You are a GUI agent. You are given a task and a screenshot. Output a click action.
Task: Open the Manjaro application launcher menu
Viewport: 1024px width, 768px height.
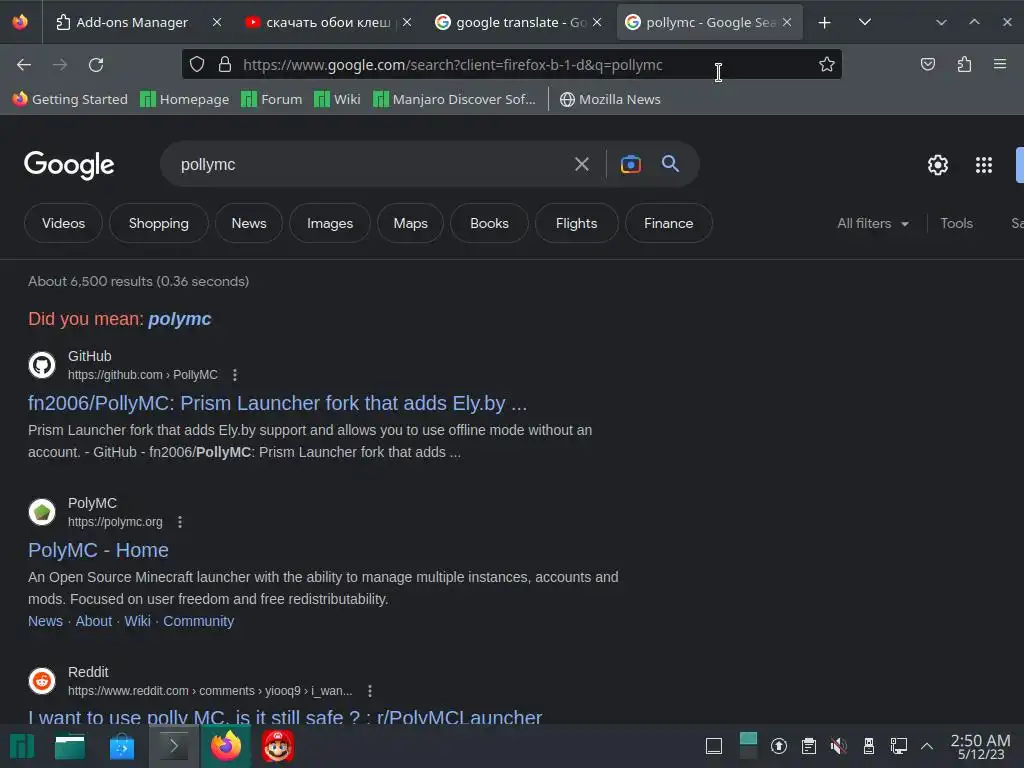pyautogui.click(x=22, y=746)
